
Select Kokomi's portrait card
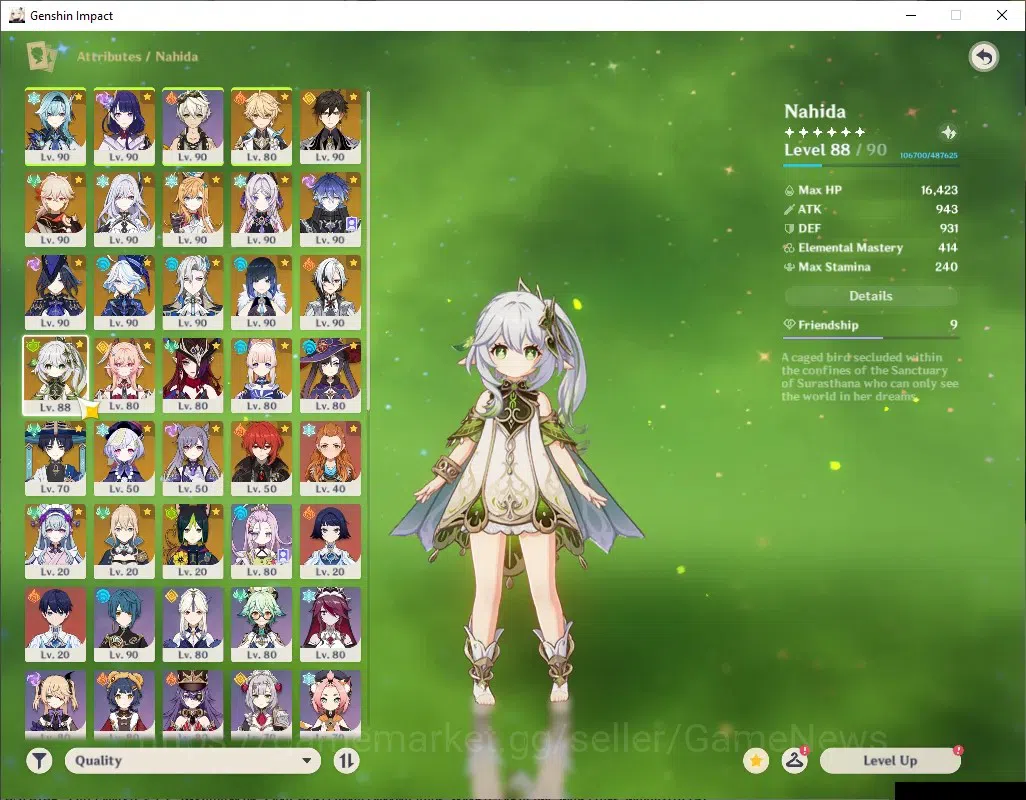coord(262,375)
